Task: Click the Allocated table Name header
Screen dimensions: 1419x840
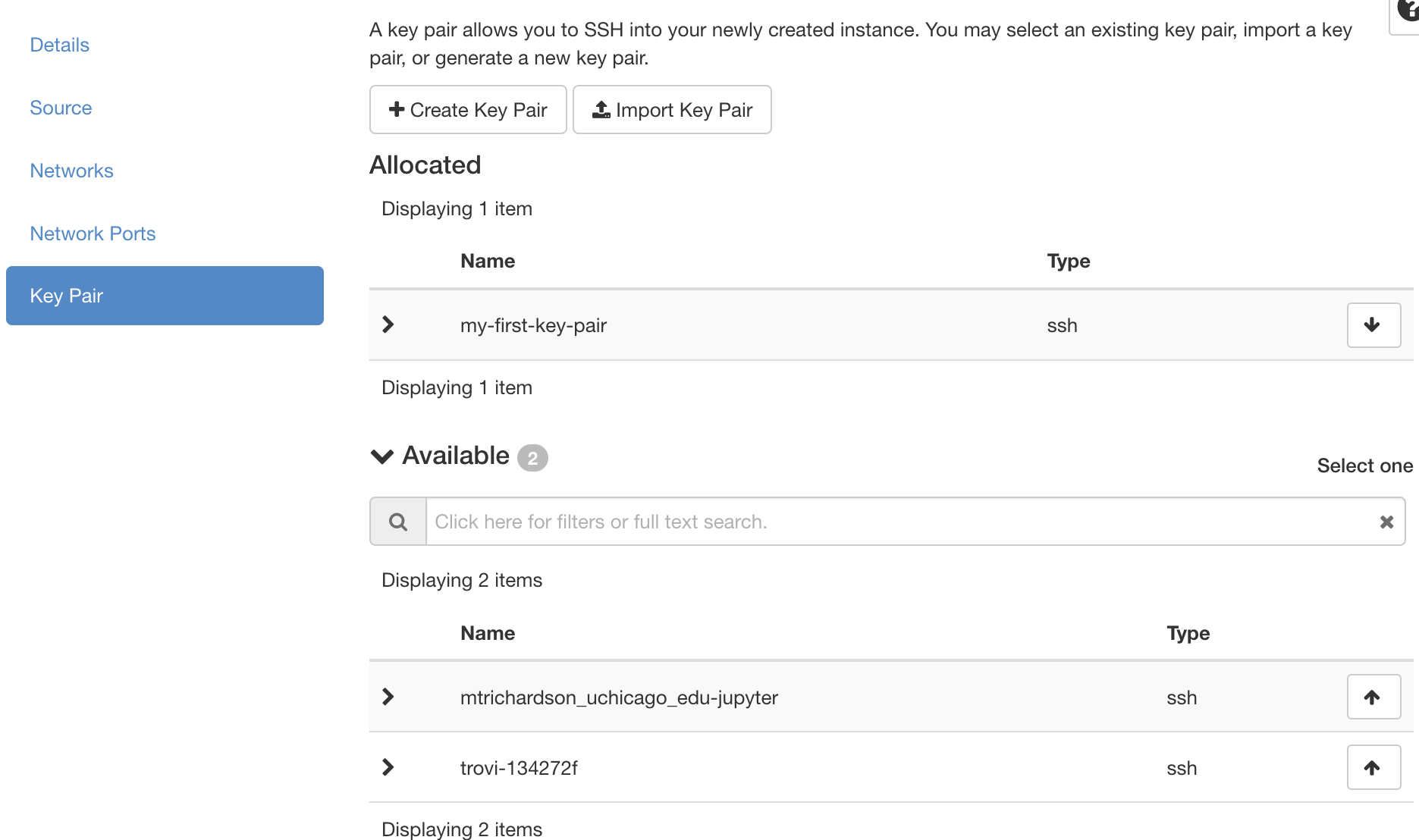Action: [x=488, y=261]
